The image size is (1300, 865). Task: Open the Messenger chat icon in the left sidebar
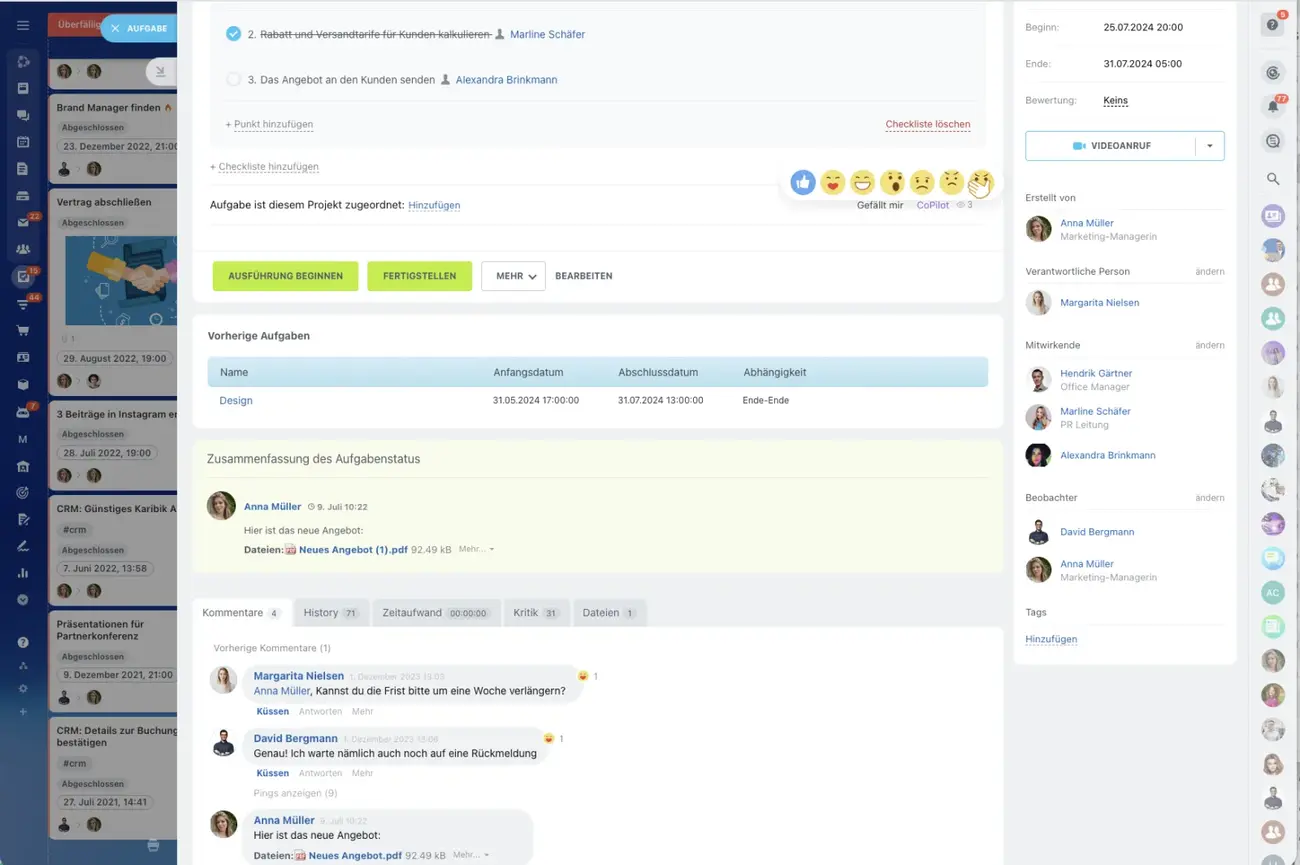(22, 113)
